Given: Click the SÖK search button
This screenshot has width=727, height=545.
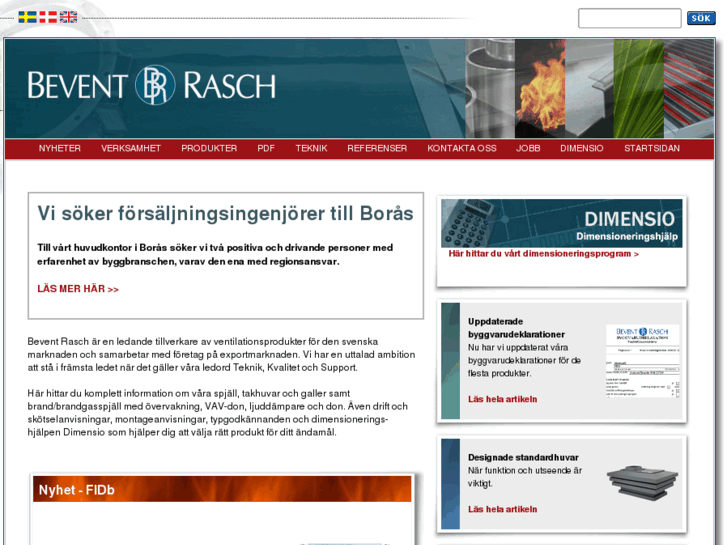Looking at the screenshot, I should (701, 18).
